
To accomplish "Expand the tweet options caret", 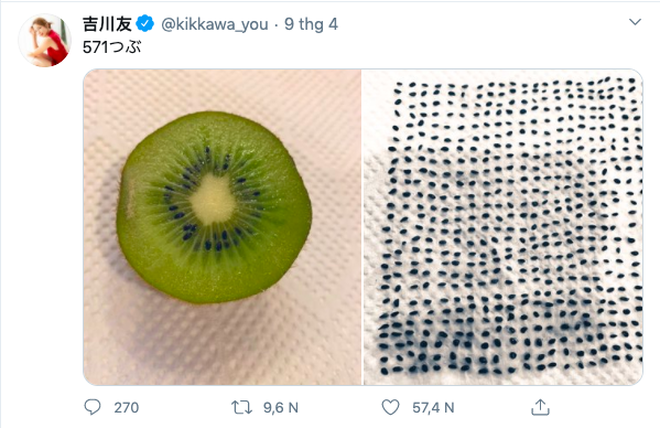I will pyautogui.click(x=633, y=21).
